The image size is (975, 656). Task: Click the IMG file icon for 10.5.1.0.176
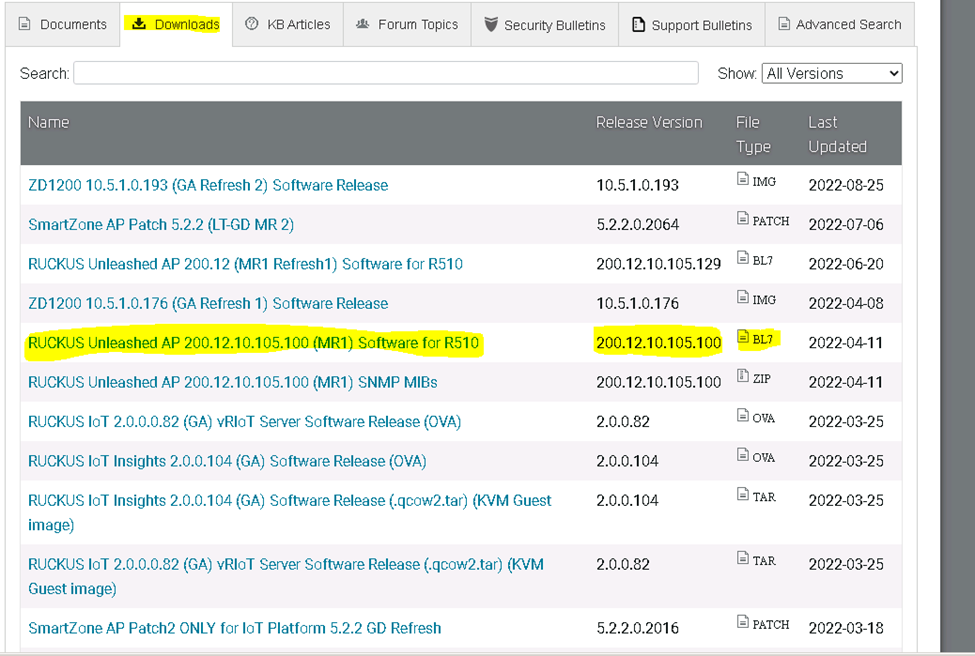(742, 297)
